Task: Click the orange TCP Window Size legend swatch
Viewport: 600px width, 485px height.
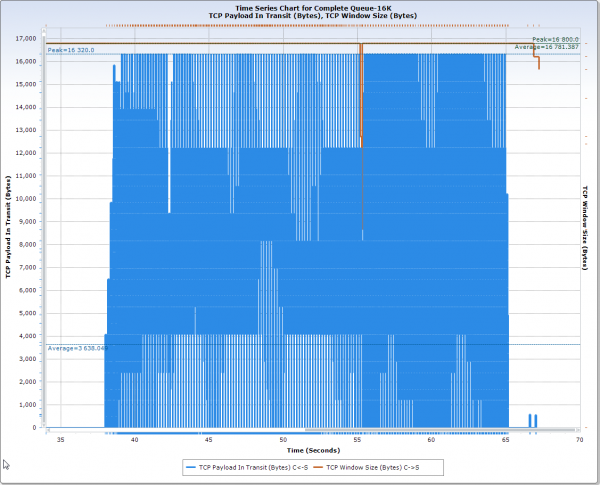Action: click(318, 467)
